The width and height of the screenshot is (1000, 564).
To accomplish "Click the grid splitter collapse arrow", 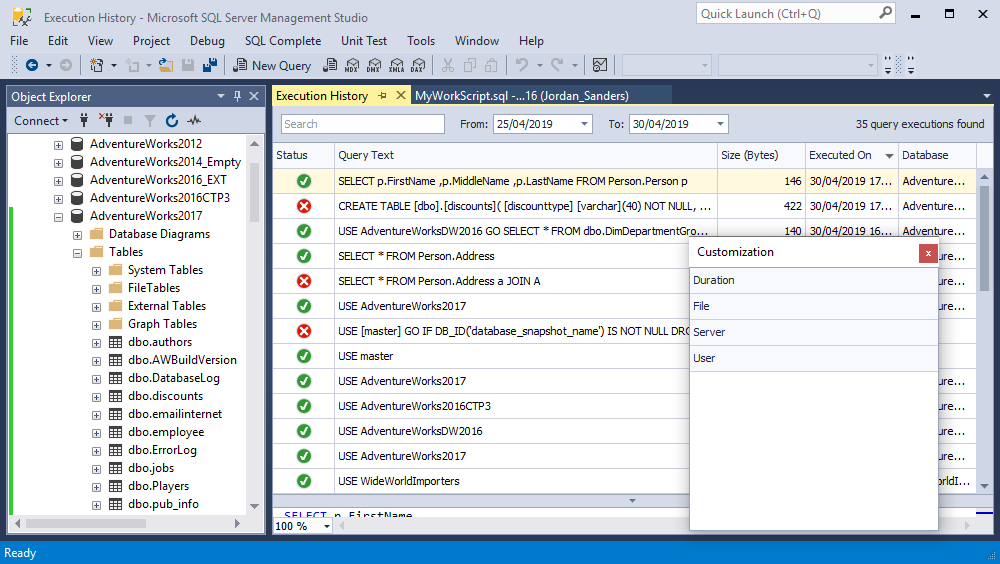I will pyautogui.click(x=632, y=501).
